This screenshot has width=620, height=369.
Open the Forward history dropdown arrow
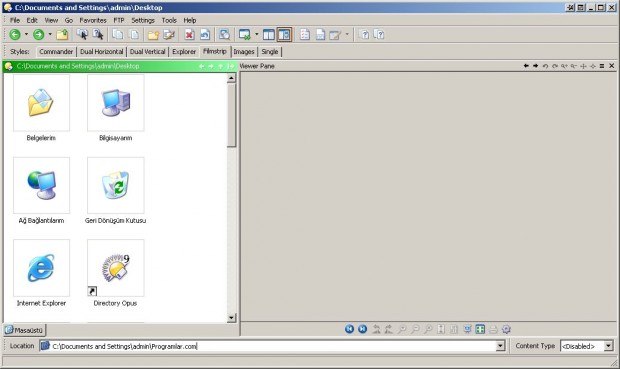50,34
